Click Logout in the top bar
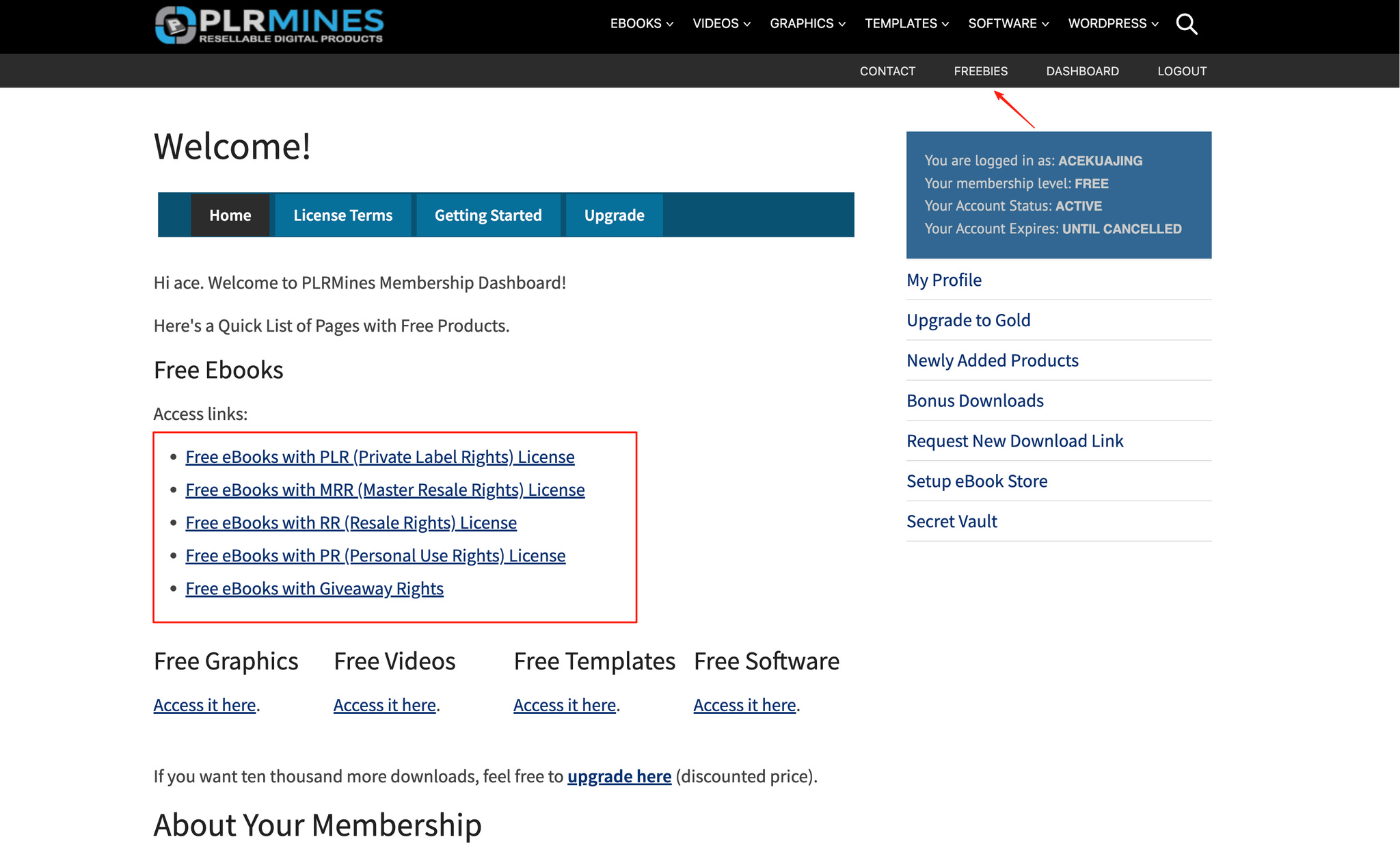 [1181, 71]
